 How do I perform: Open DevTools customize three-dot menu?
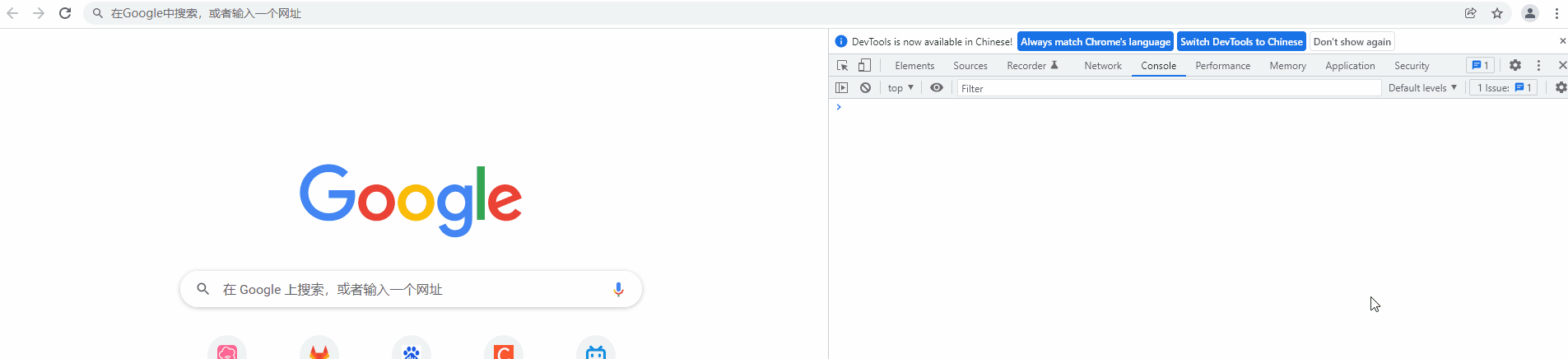point(1538,66)
